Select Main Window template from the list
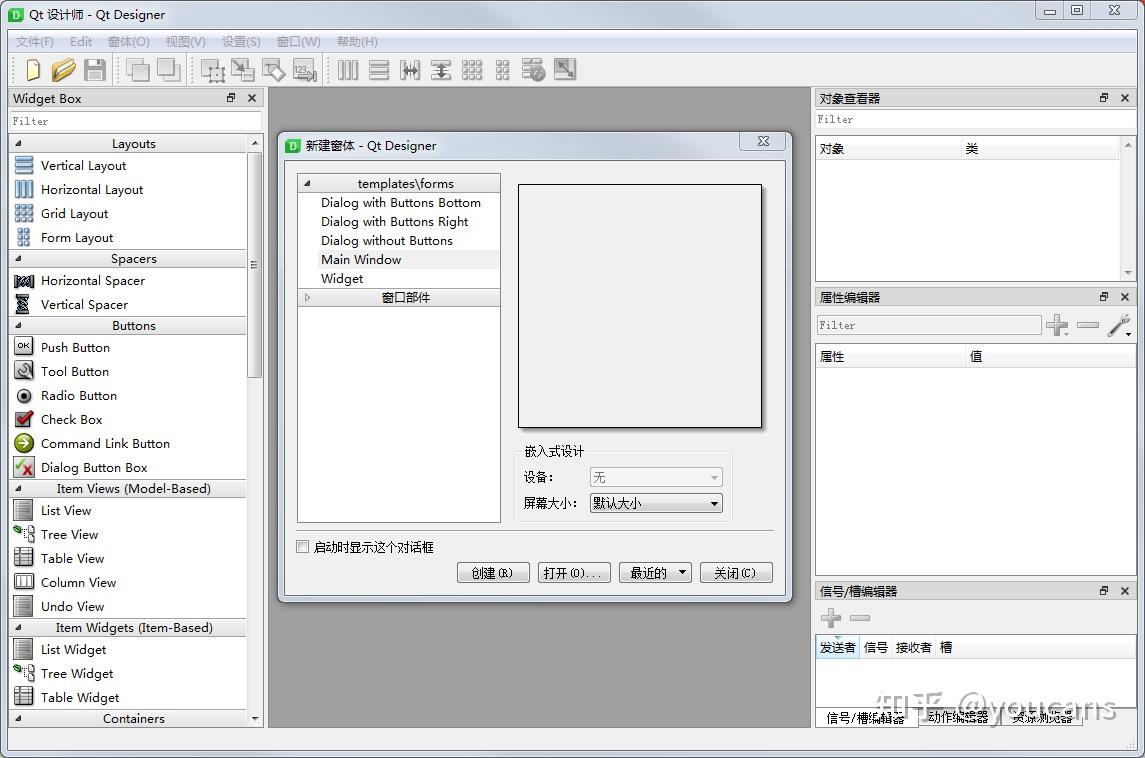The image size is (1145, 758). pos(361,259)
